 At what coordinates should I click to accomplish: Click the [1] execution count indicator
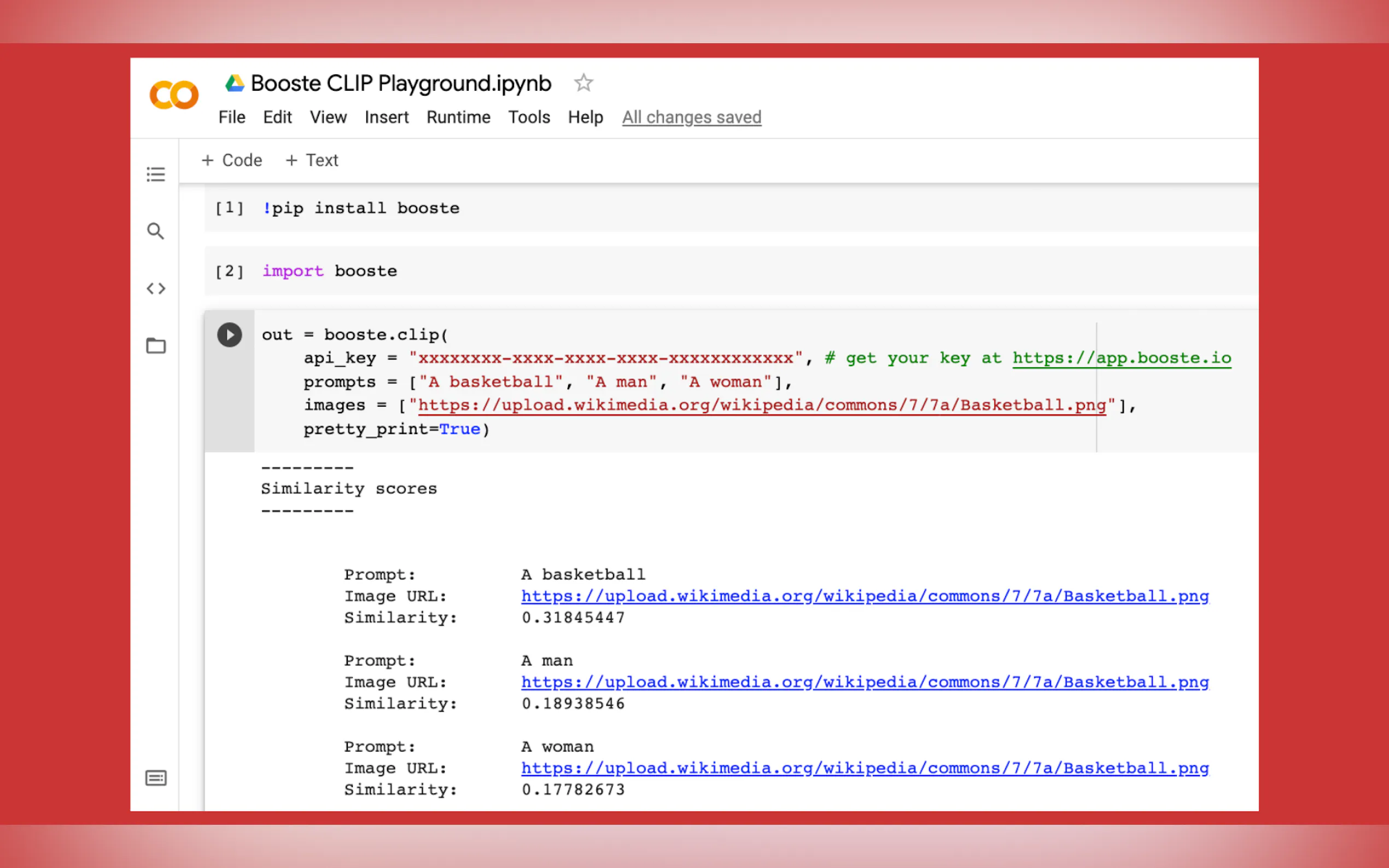pyautogui.click(x=229, y=208)
